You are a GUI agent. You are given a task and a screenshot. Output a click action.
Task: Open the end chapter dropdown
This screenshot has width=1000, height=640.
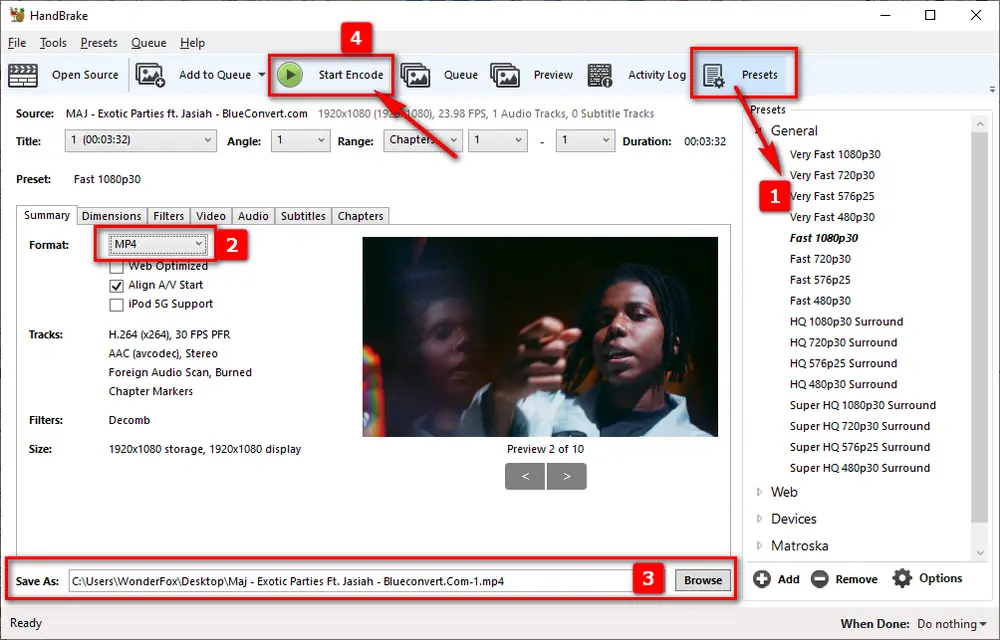585,140
